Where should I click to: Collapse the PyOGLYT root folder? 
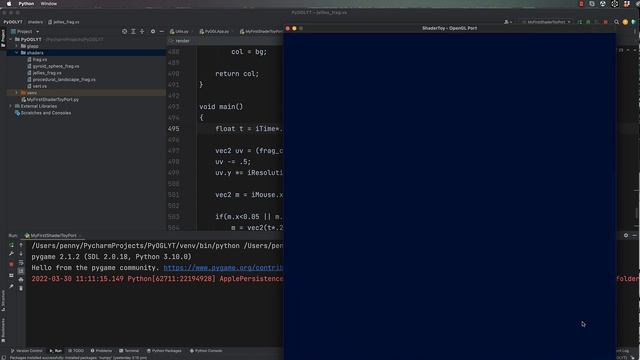coord(11,40)
